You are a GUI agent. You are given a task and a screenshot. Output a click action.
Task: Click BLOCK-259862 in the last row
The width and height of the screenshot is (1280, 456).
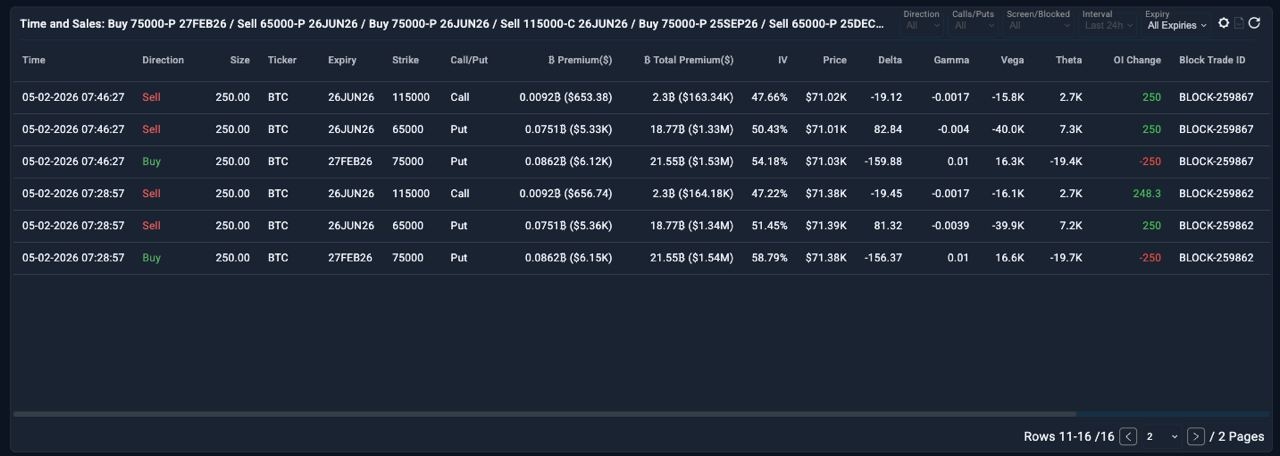[1215, 257]
